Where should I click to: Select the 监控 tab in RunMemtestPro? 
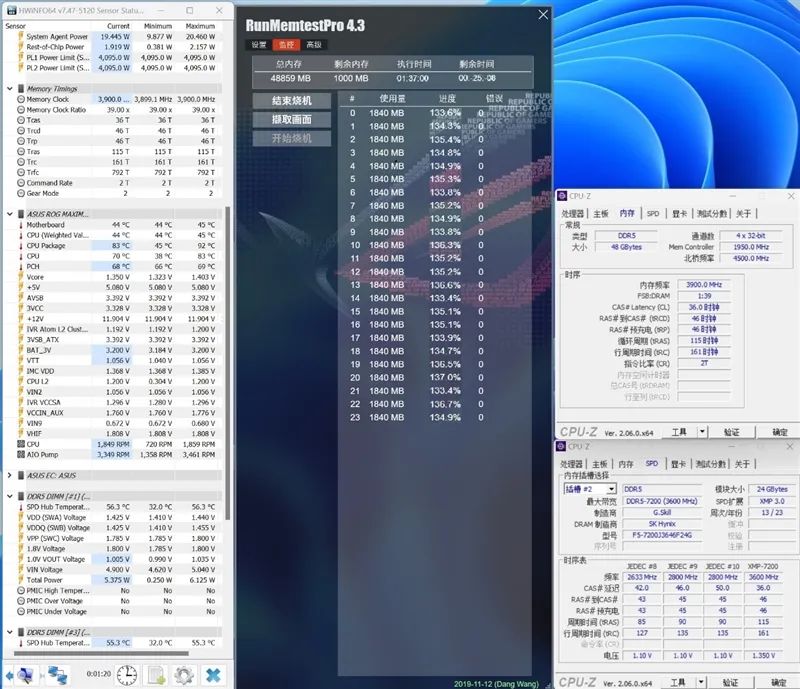(286, 44)
